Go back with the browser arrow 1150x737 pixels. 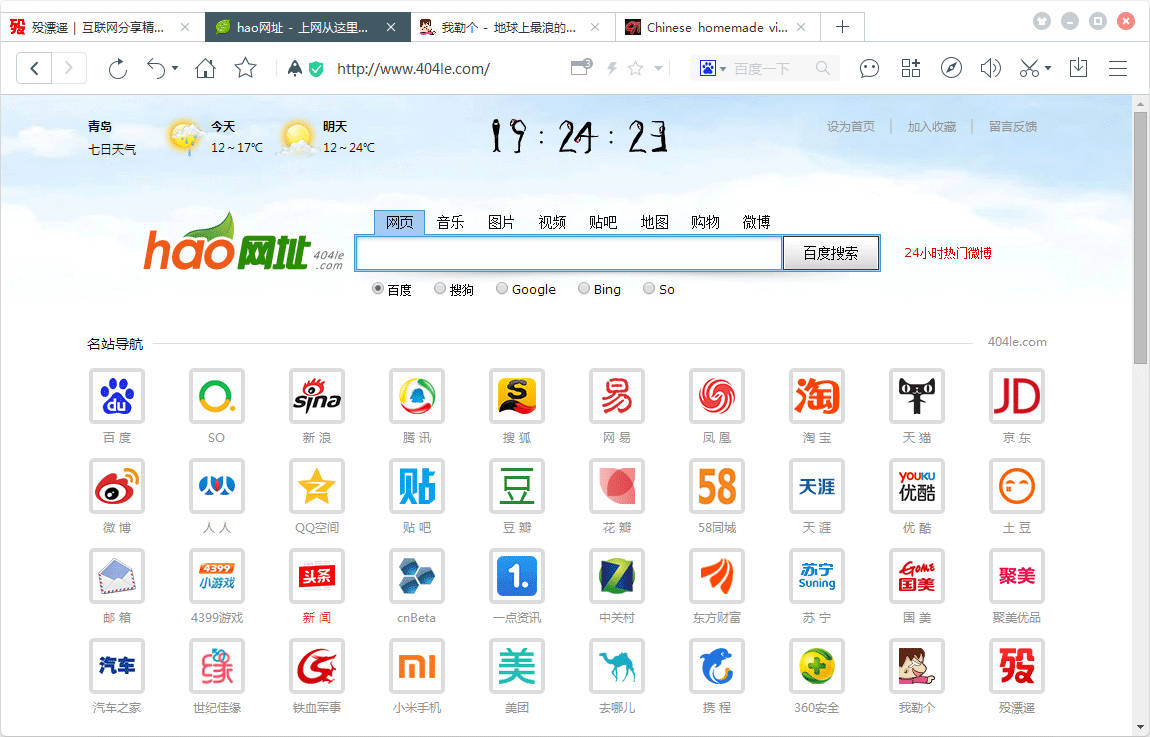tap(34, 68)
